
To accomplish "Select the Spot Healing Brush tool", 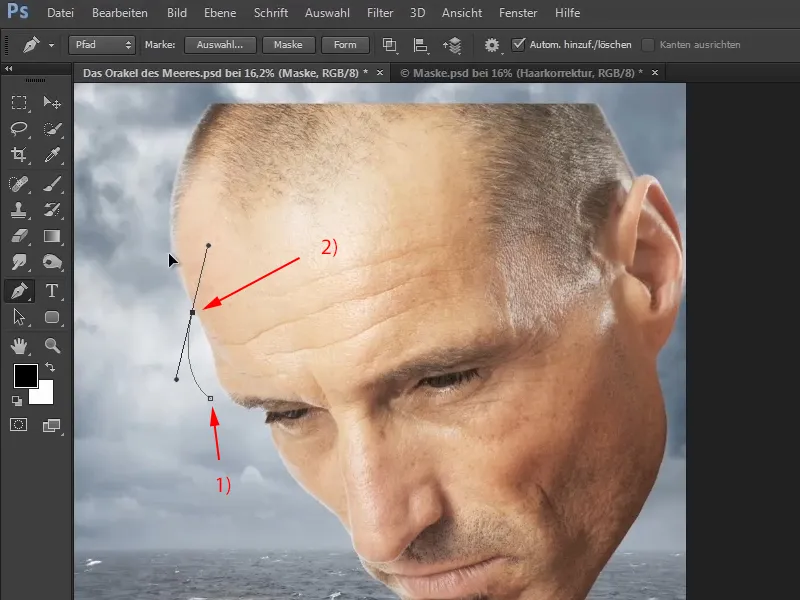I will coord(19,184).
